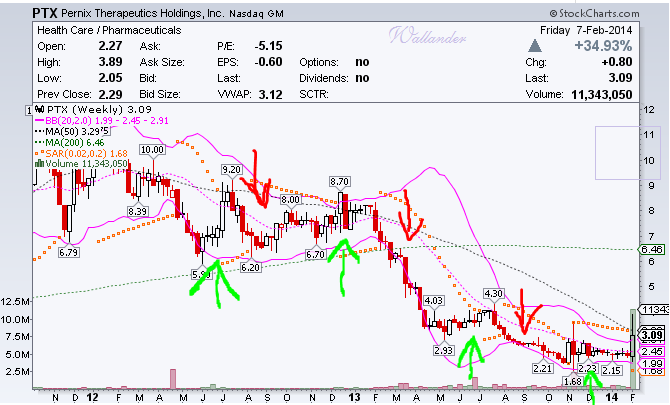
Task: Click the 2.21 price low label
Action: [x=543, y=368]
